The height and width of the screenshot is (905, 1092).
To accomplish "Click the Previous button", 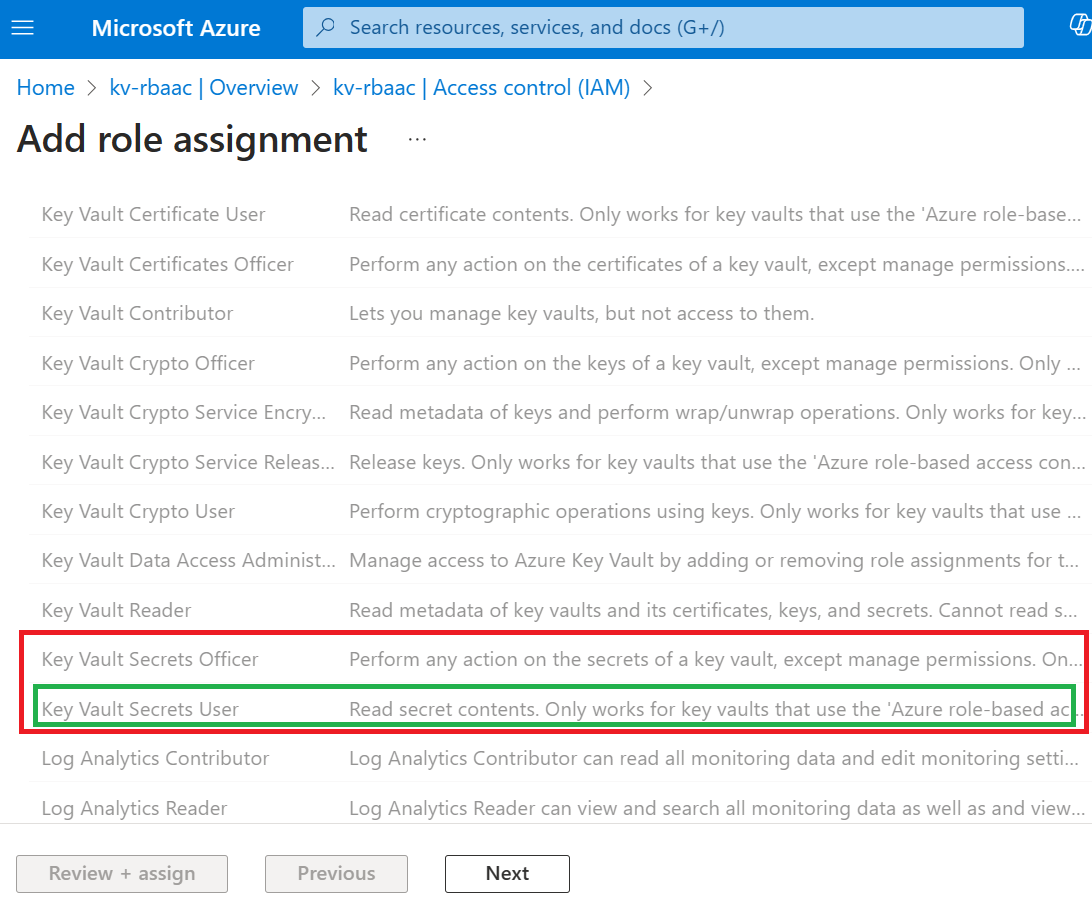I will 336,874.
